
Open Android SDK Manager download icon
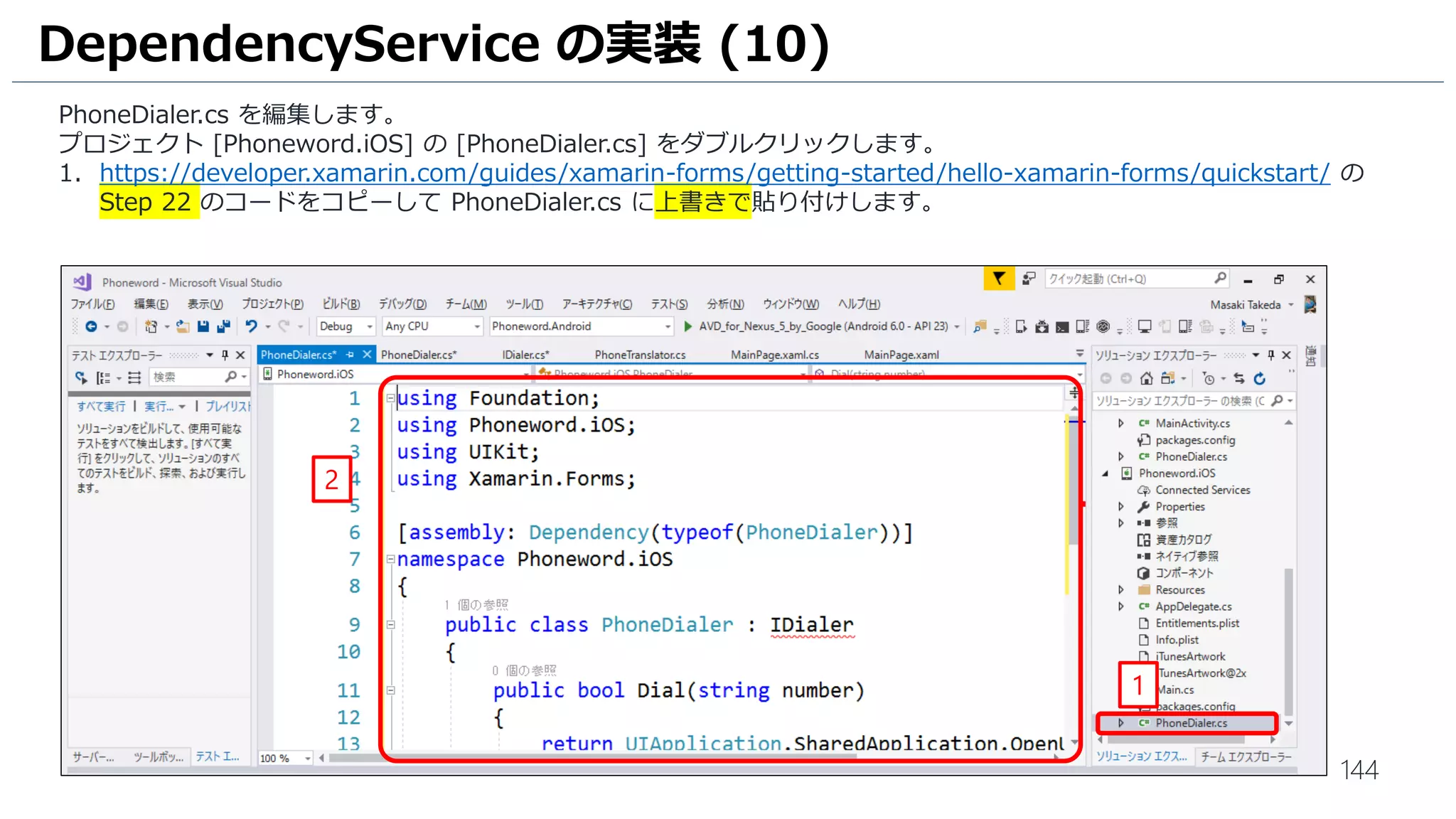1042,326
